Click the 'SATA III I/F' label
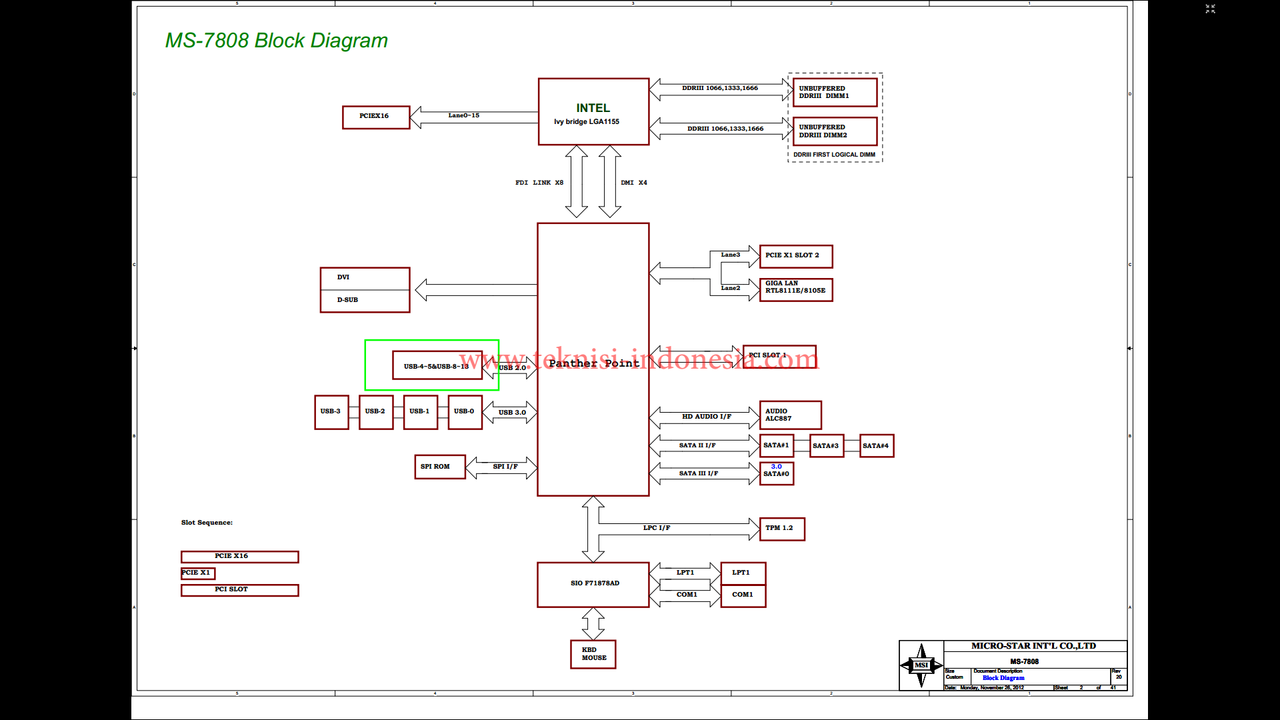1280x720 pixels. pyautogui.click(x=698, y=473)
